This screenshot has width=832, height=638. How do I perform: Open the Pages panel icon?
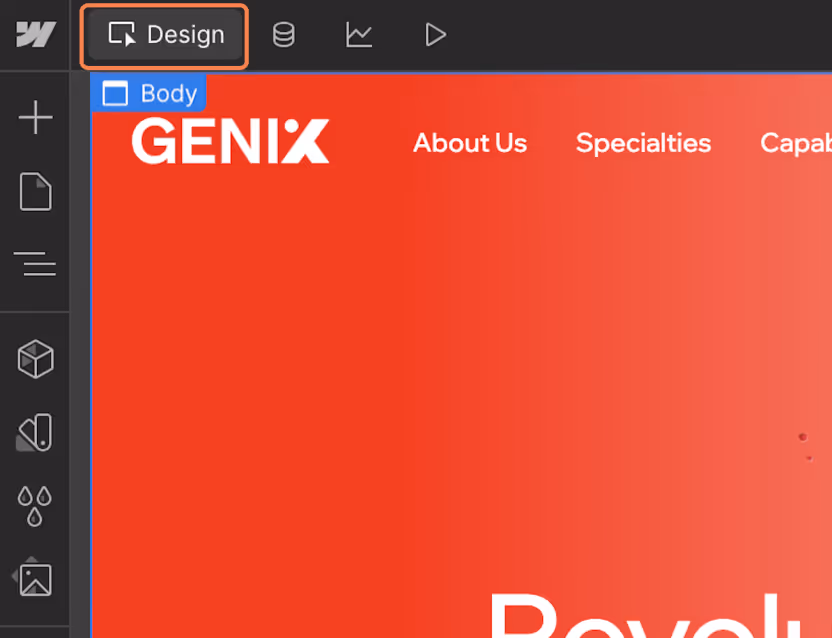coord(36,191)
